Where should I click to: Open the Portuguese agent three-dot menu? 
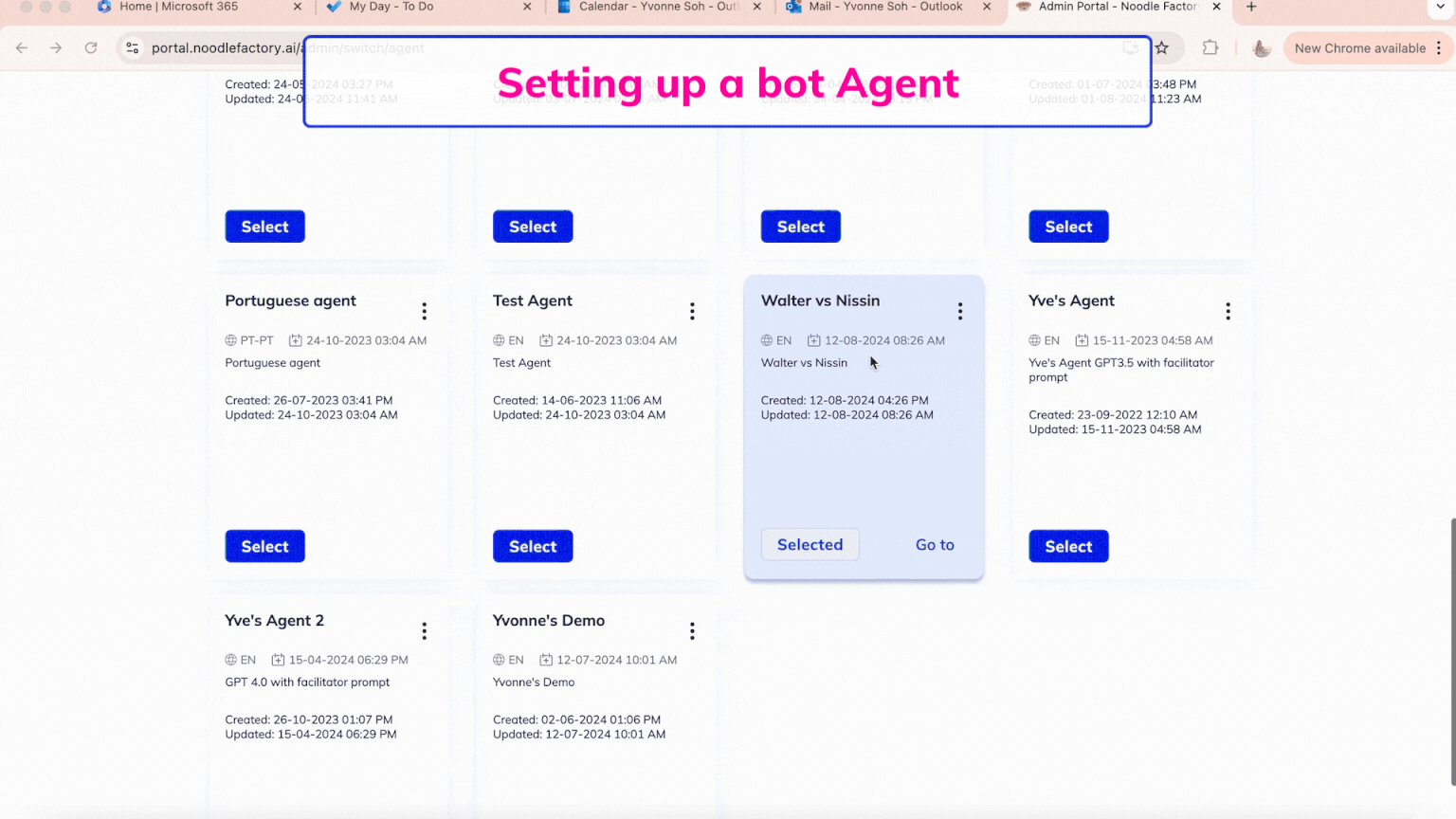(x=424, y=311)
